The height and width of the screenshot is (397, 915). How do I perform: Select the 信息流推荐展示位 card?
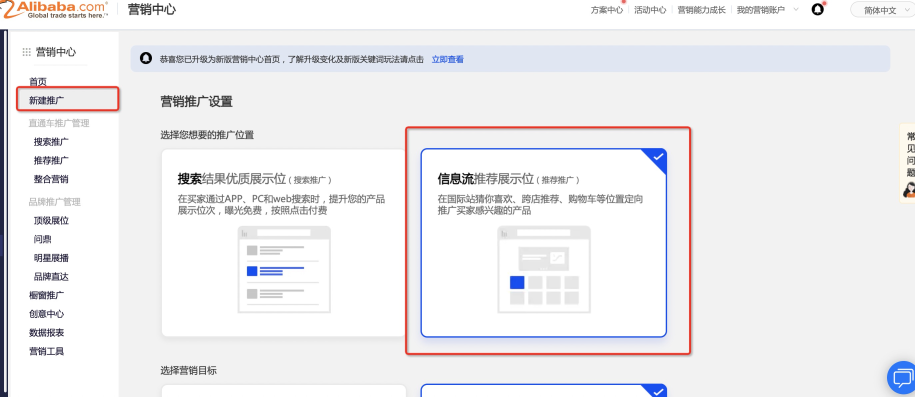pyautogui.click(x=543, y=242)
